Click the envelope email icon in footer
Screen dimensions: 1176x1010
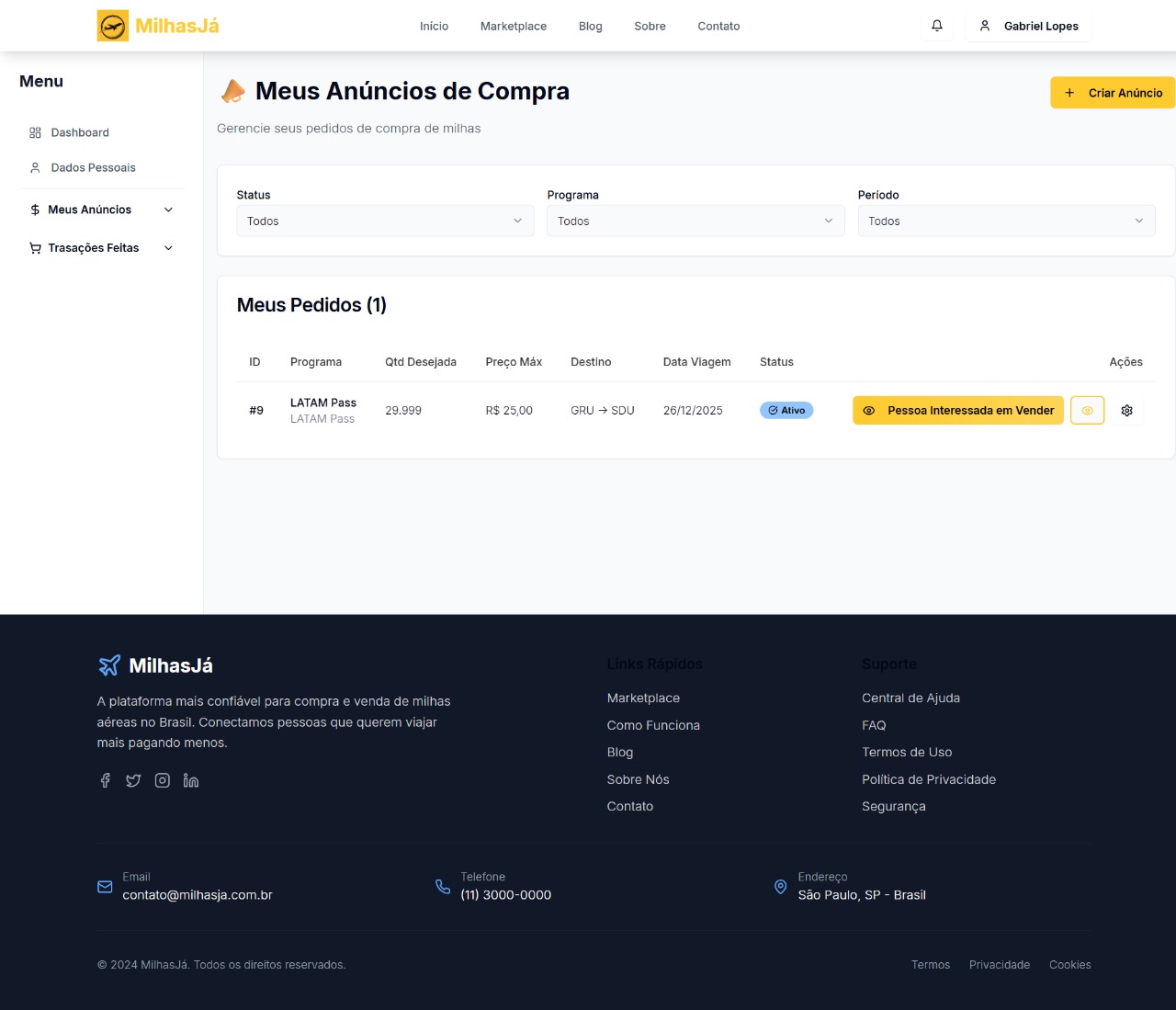105,887
